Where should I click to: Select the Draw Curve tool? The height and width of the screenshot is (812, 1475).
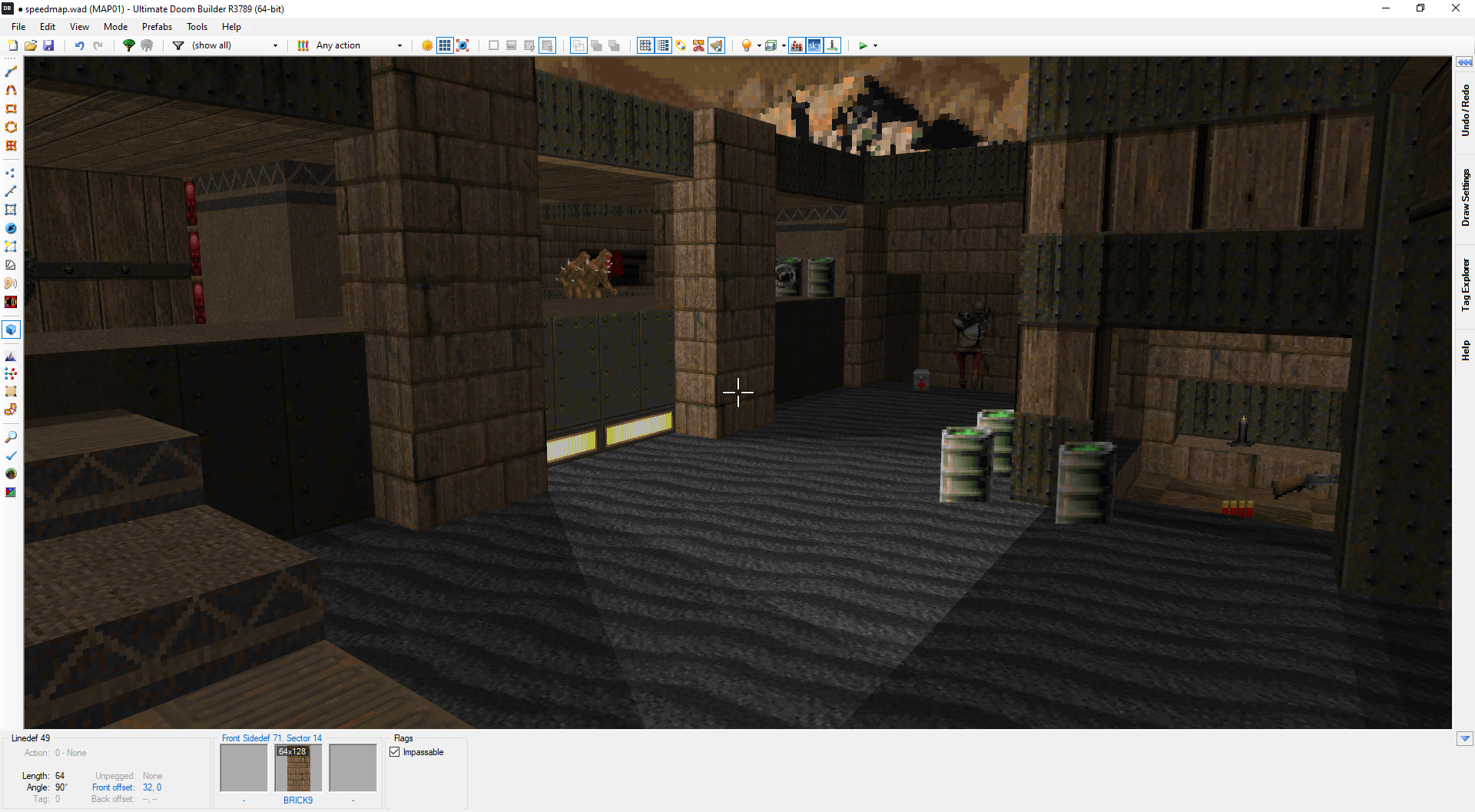click(x=11, y=90)
